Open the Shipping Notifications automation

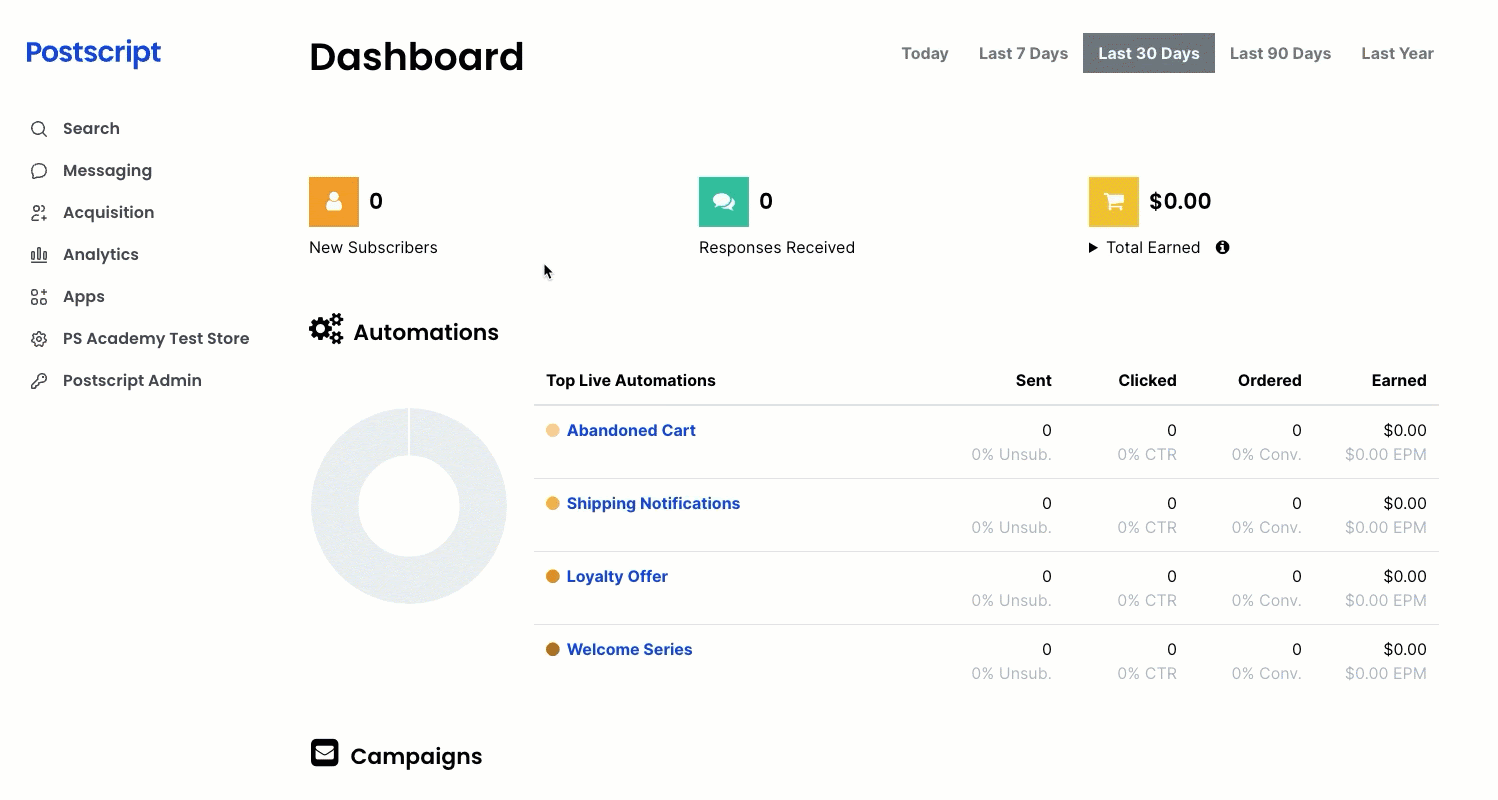653,503
